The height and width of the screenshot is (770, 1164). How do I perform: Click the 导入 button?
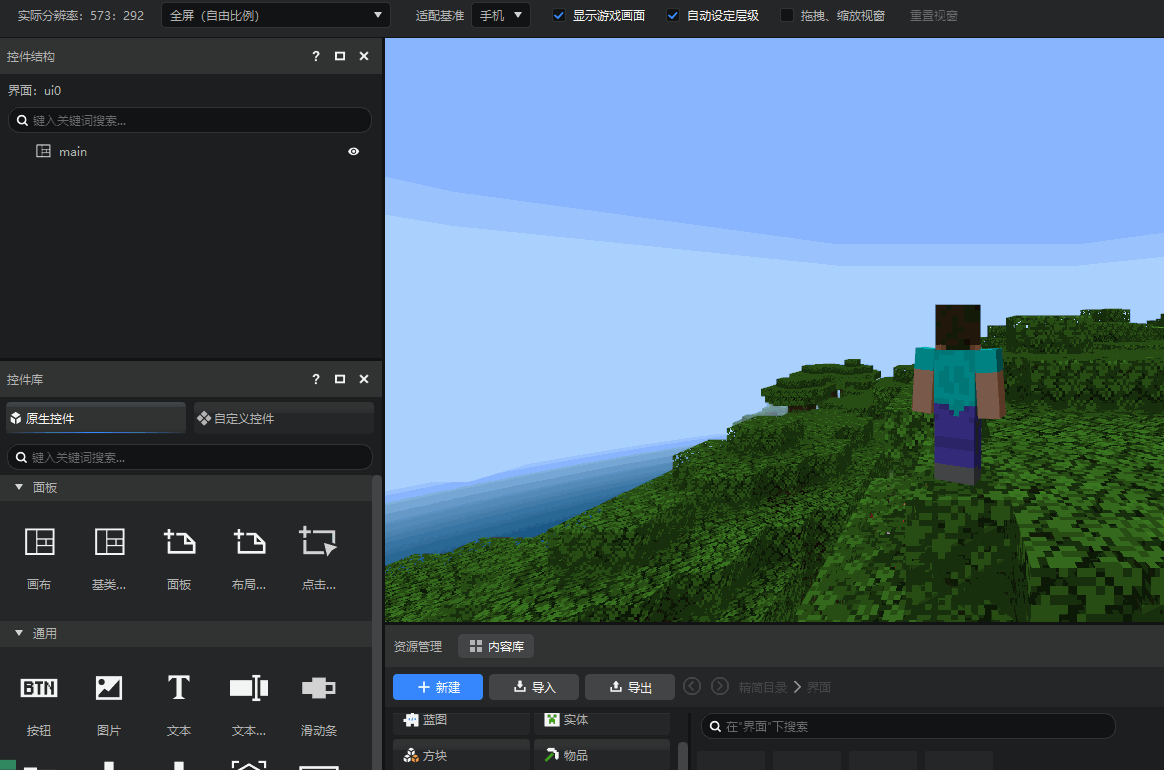click(534, 687)
